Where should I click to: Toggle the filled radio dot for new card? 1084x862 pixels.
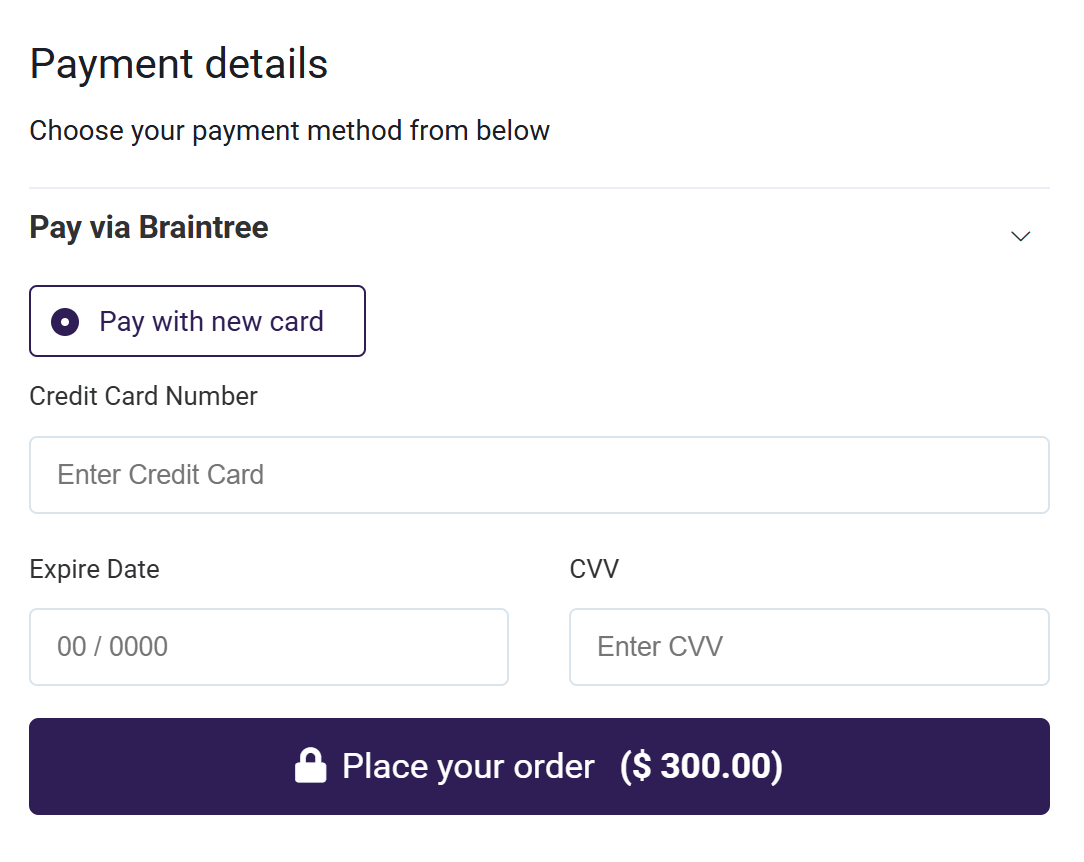tap(65, 321)
